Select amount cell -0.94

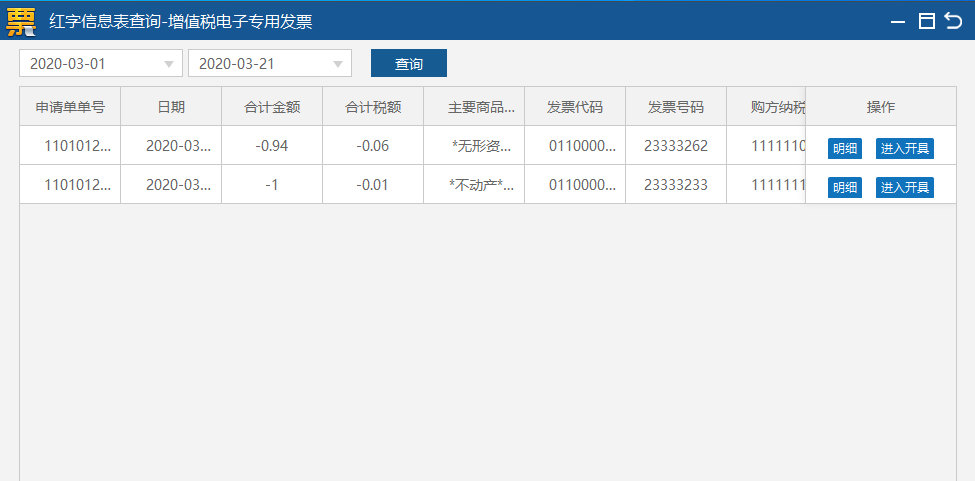point(272,145)
